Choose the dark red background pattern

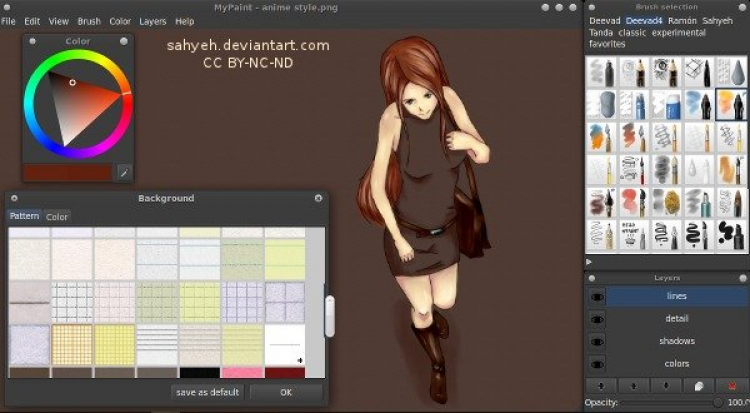point(285,372)
